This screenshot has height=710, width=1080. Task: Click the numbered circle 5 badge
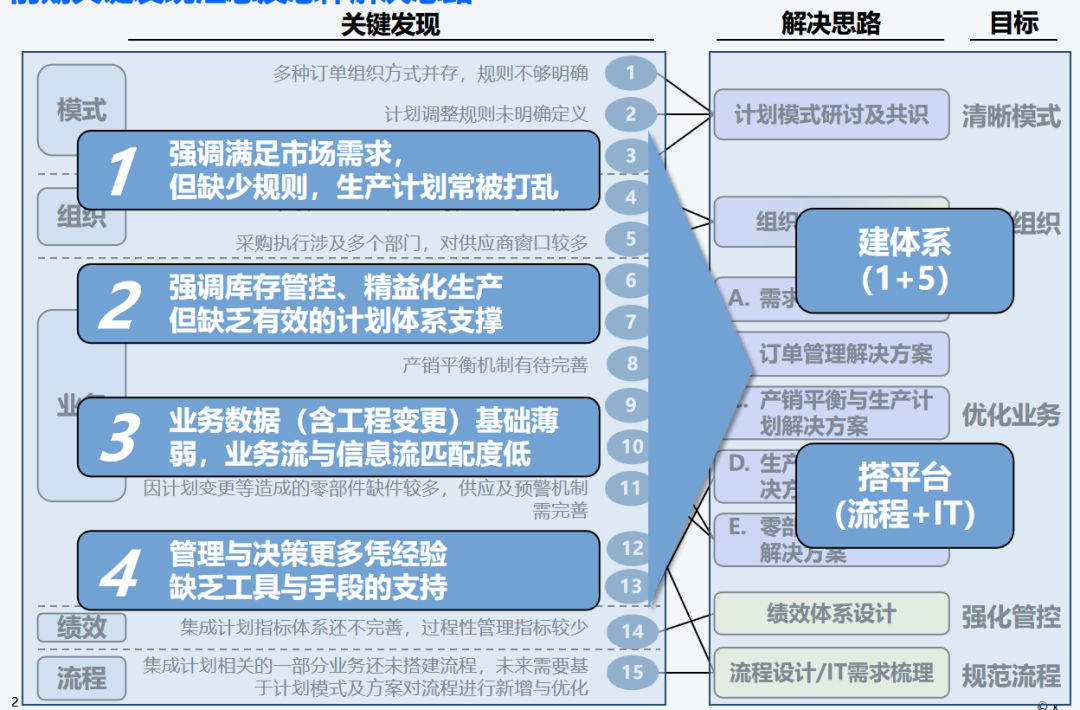point(630,240)
